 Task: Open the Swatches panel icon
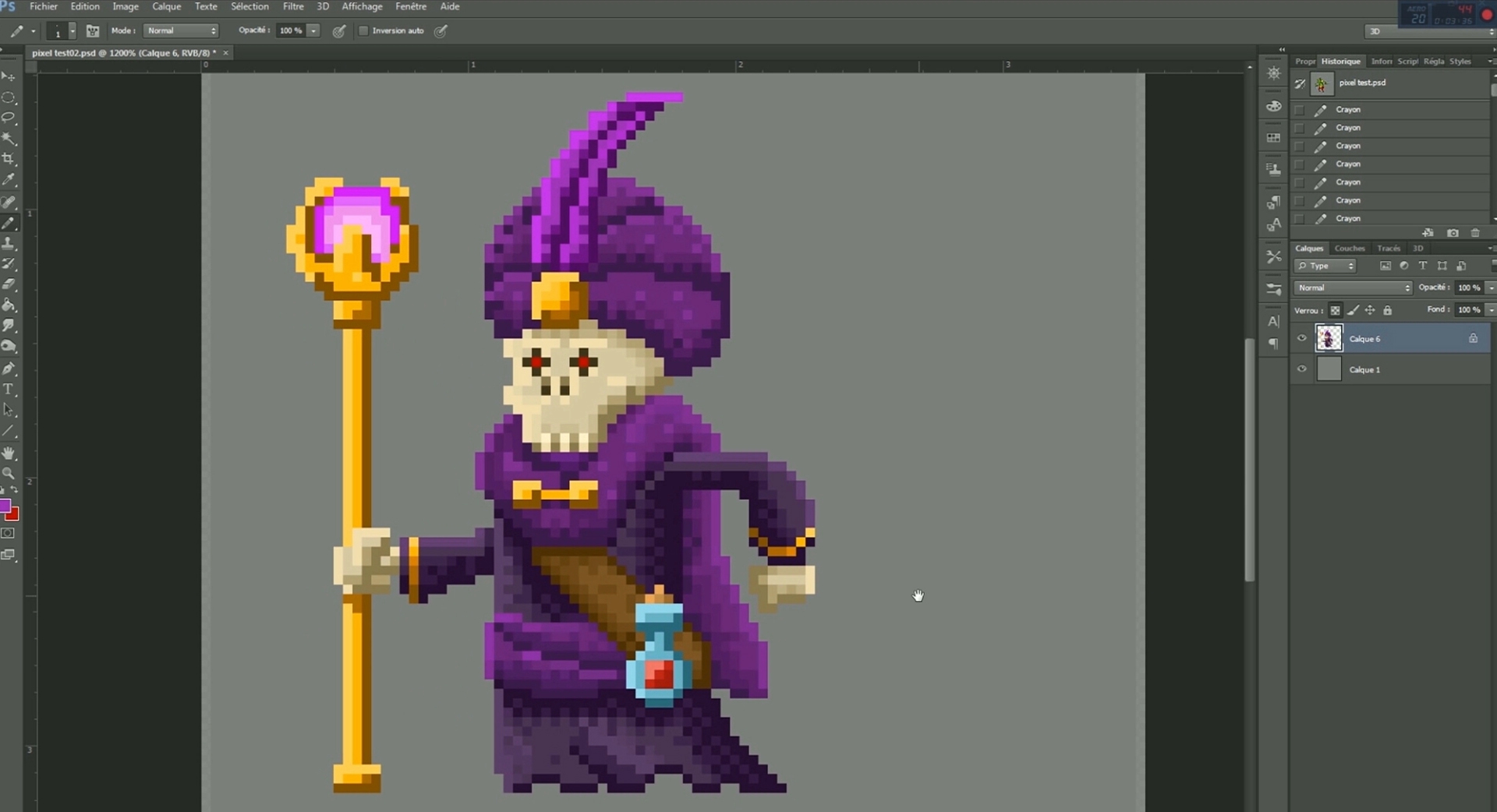tap(1273, 138)
